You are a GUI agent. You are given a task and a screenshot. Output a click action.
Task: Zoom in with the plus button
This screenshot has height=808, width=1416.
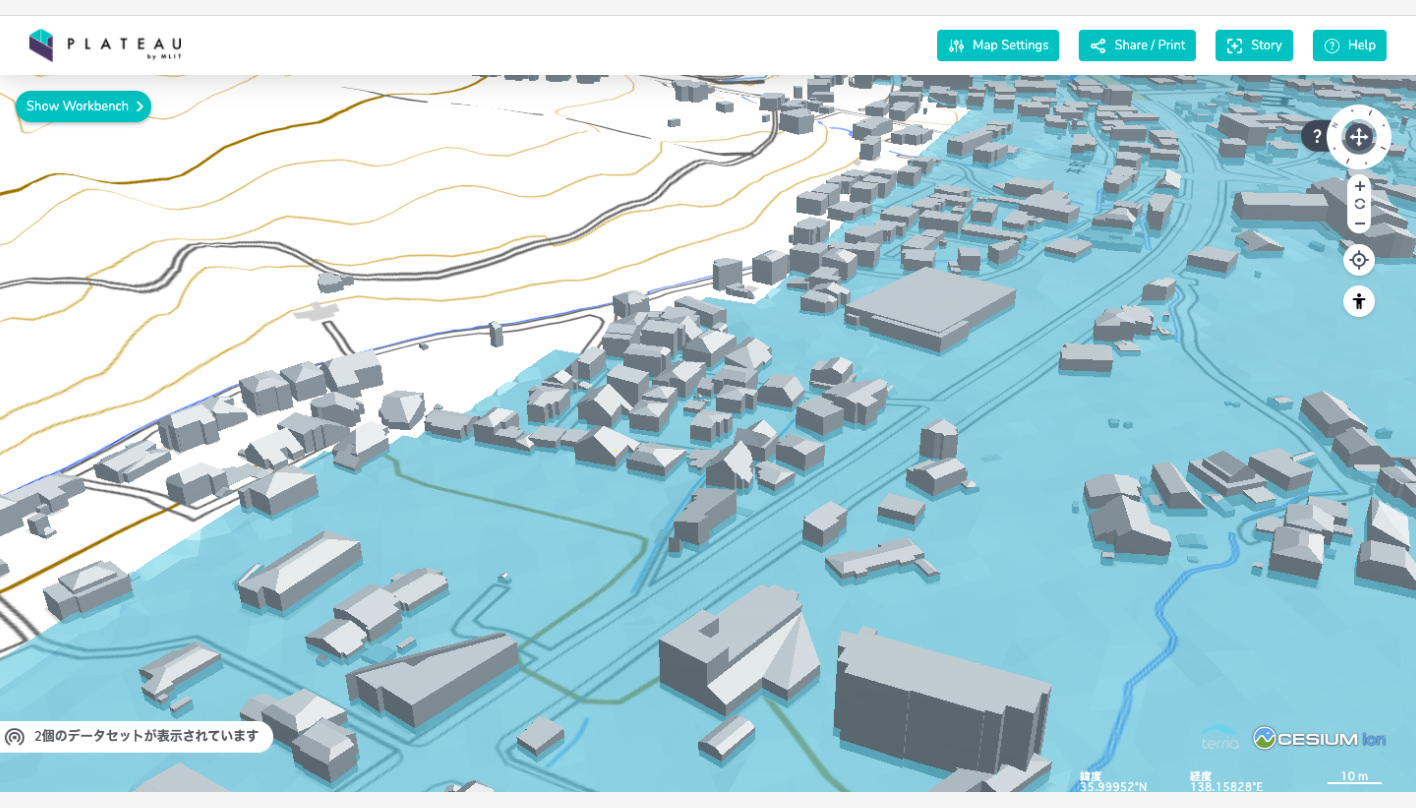[x=1359, y=186]
